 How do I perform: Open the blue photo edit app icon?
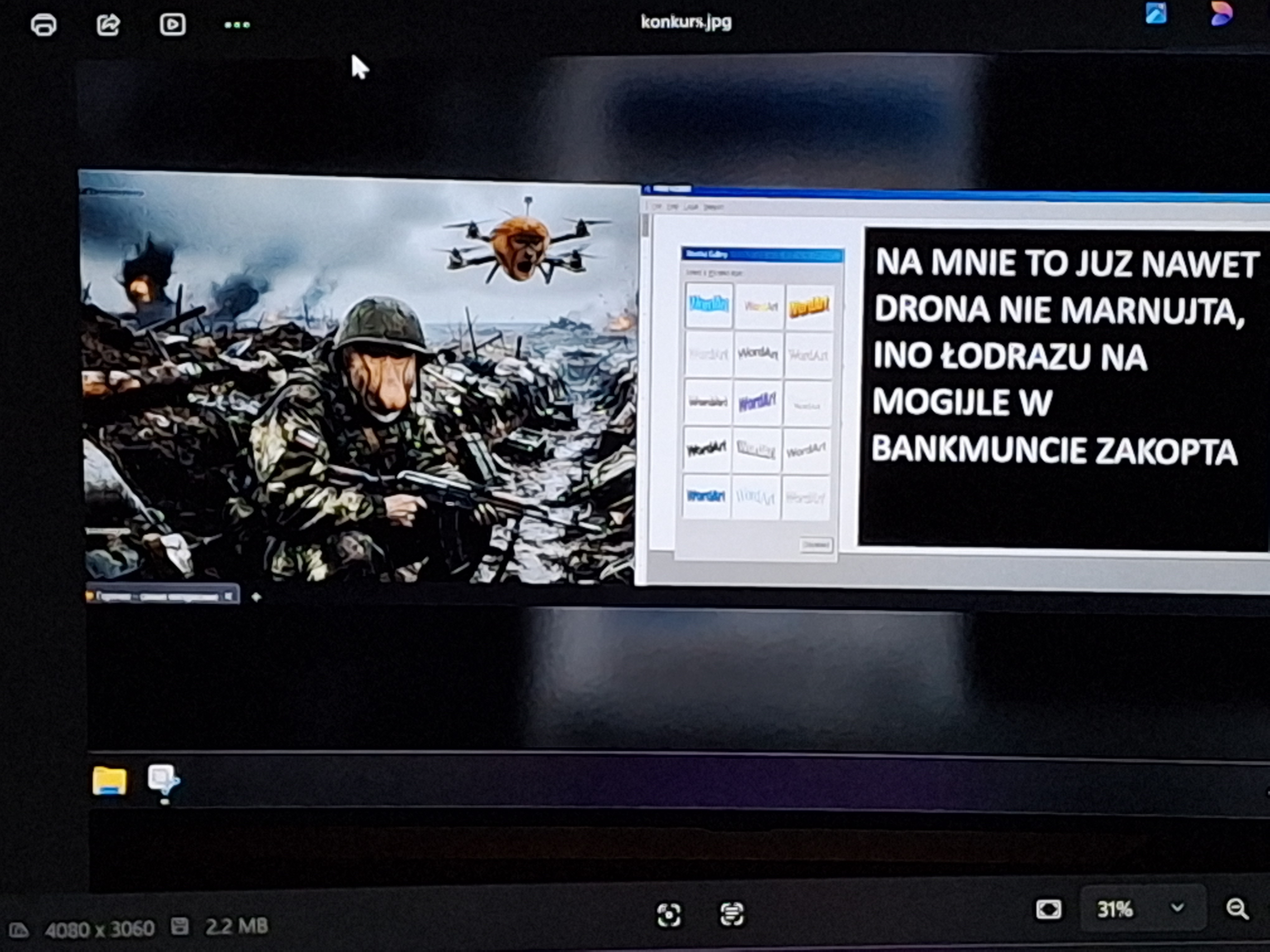point(1156,13)
